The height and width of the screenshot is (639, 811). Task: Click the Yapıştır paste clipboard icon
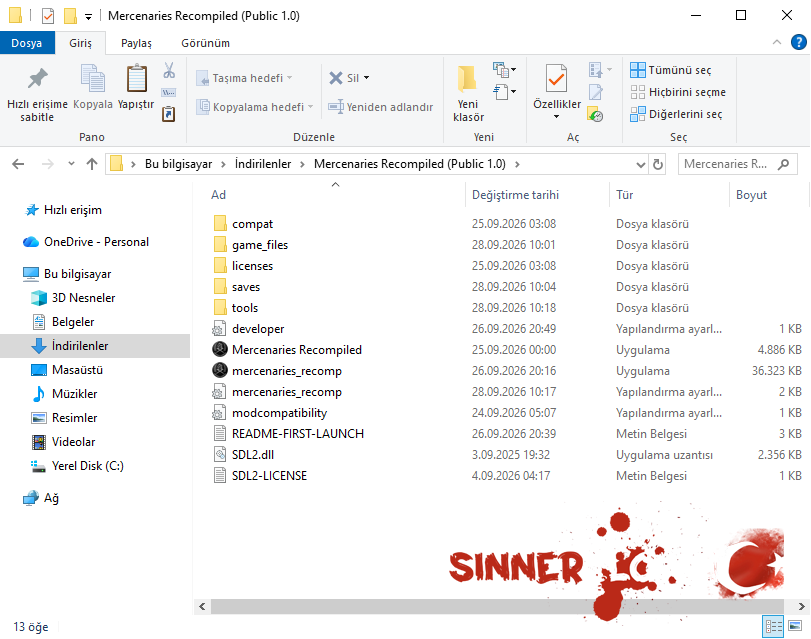pos(136,79)
